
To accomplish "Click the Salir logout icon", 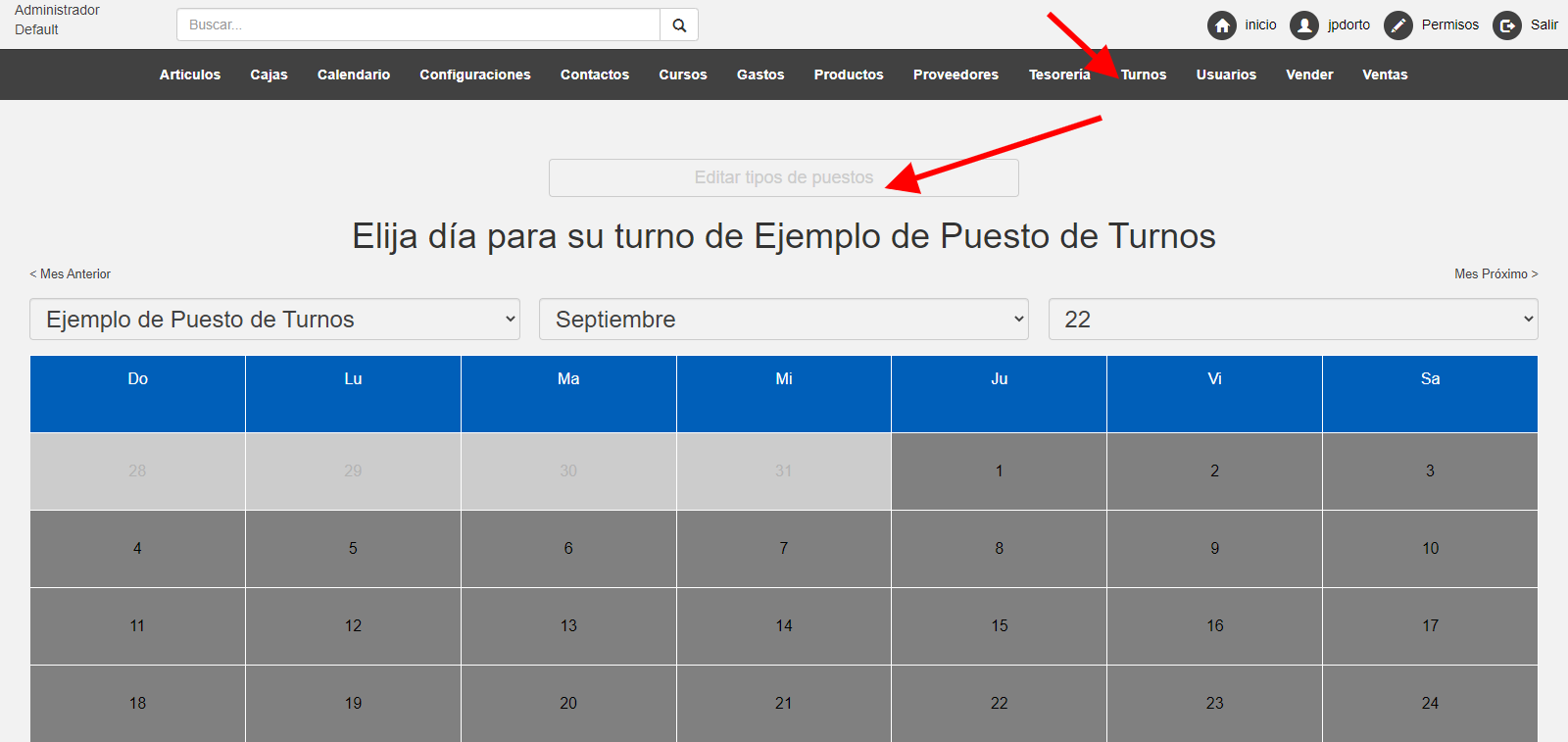I will tap(1506, 25).
